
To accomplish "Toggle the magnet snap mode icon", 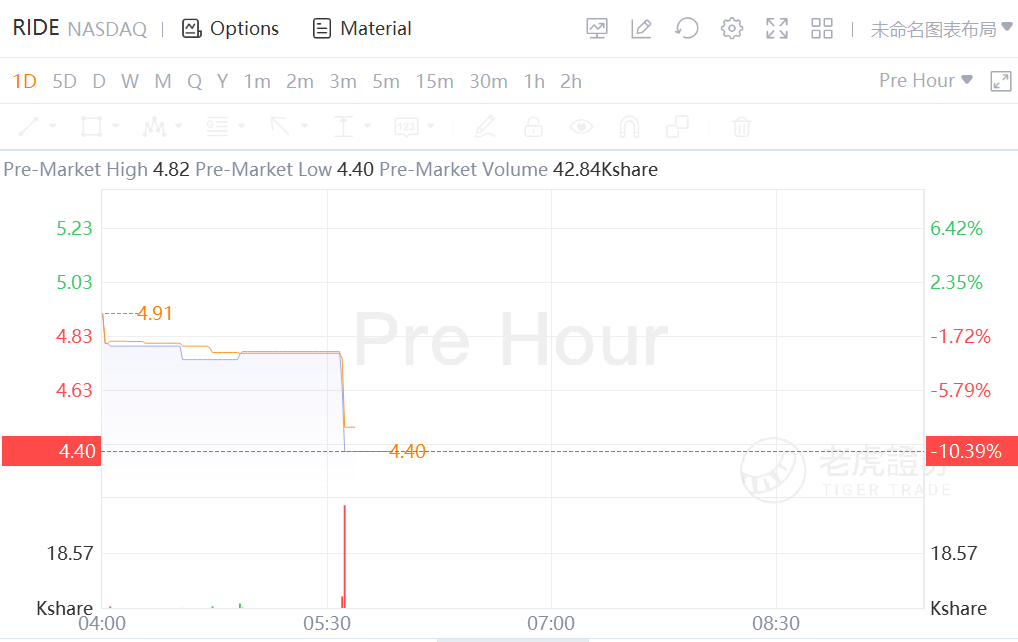I will (629, 127).
